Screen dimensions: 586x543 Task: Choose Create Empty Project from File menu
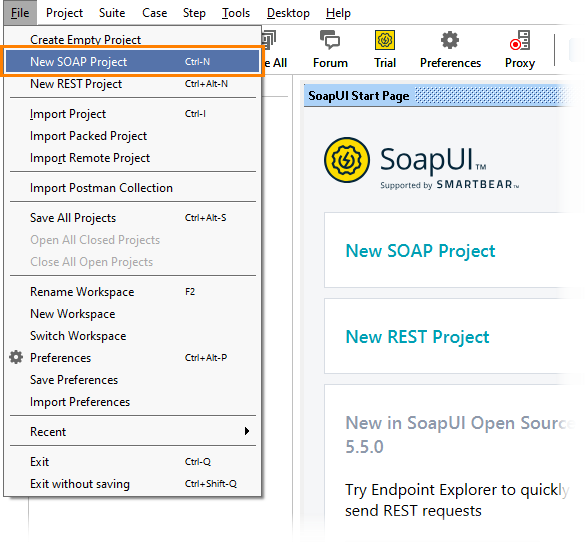point(133,39)
